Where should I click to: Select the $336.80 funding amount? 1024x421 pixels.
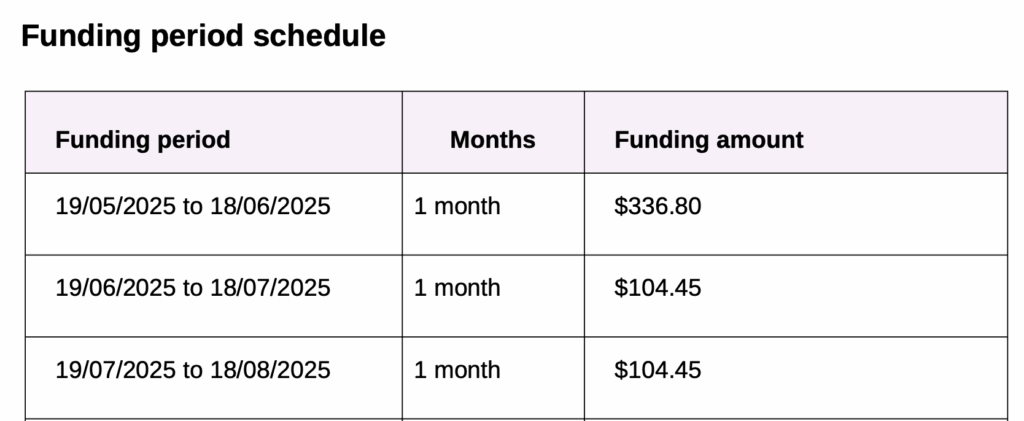[658, 207]
